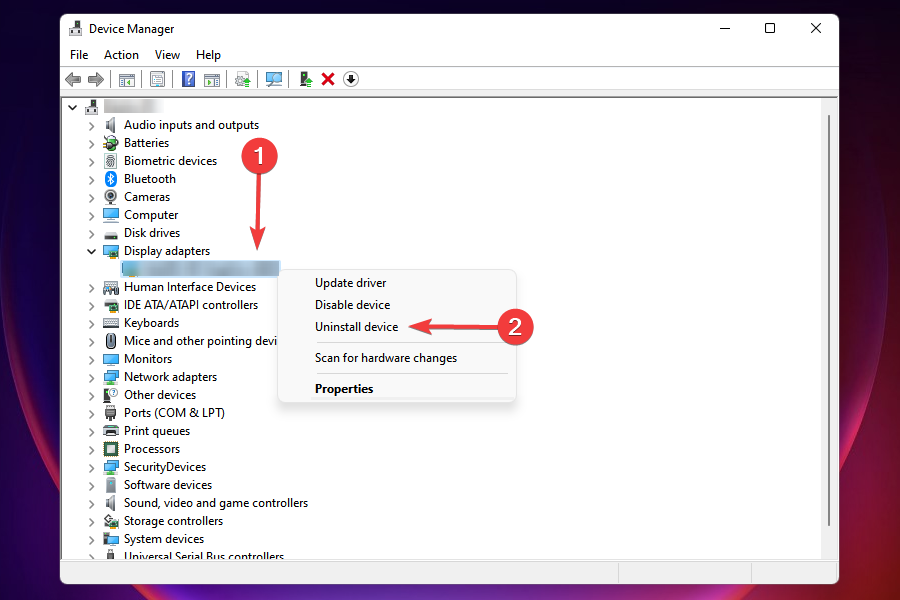Click the Update driver toolbar icon
The image size is (900, 600).
pyautogui.click(x=242, y=79)
